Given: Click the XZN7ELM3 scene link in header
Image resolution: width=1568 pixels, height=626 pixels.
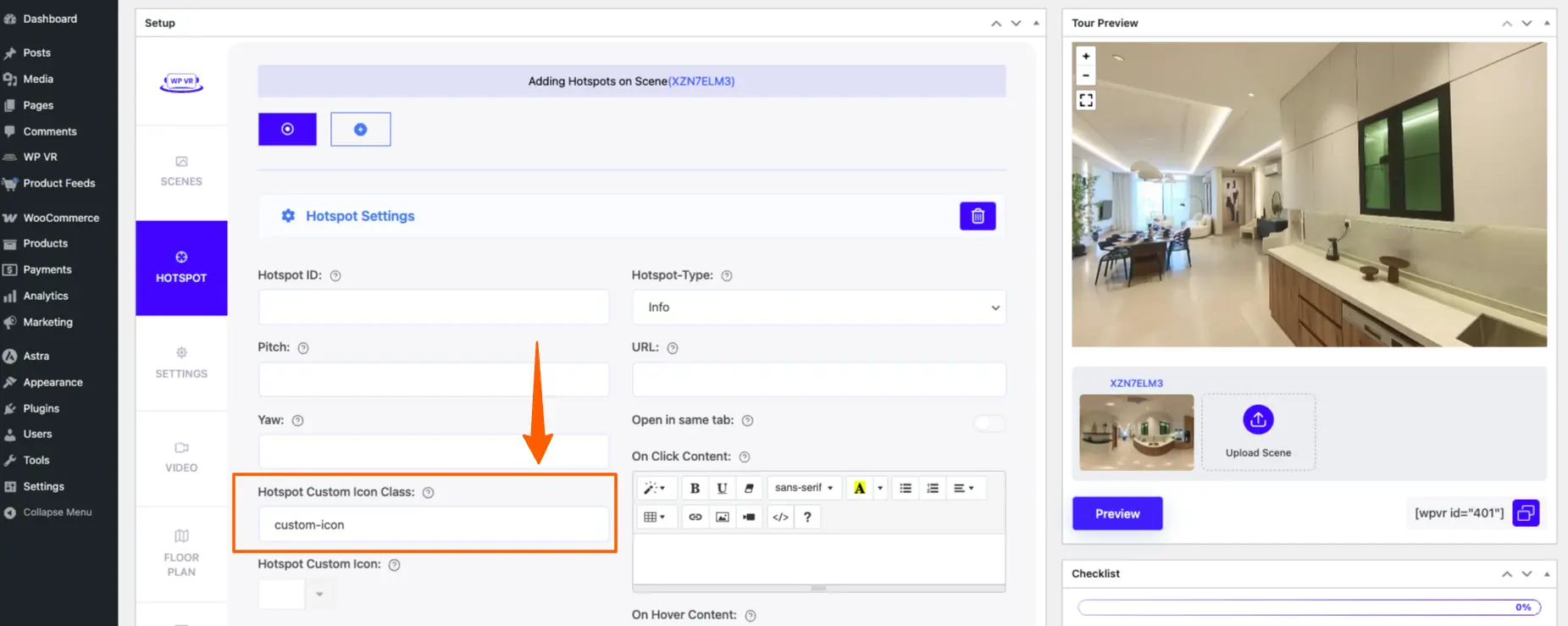Looking at the screenshot, I should (701, 81).
